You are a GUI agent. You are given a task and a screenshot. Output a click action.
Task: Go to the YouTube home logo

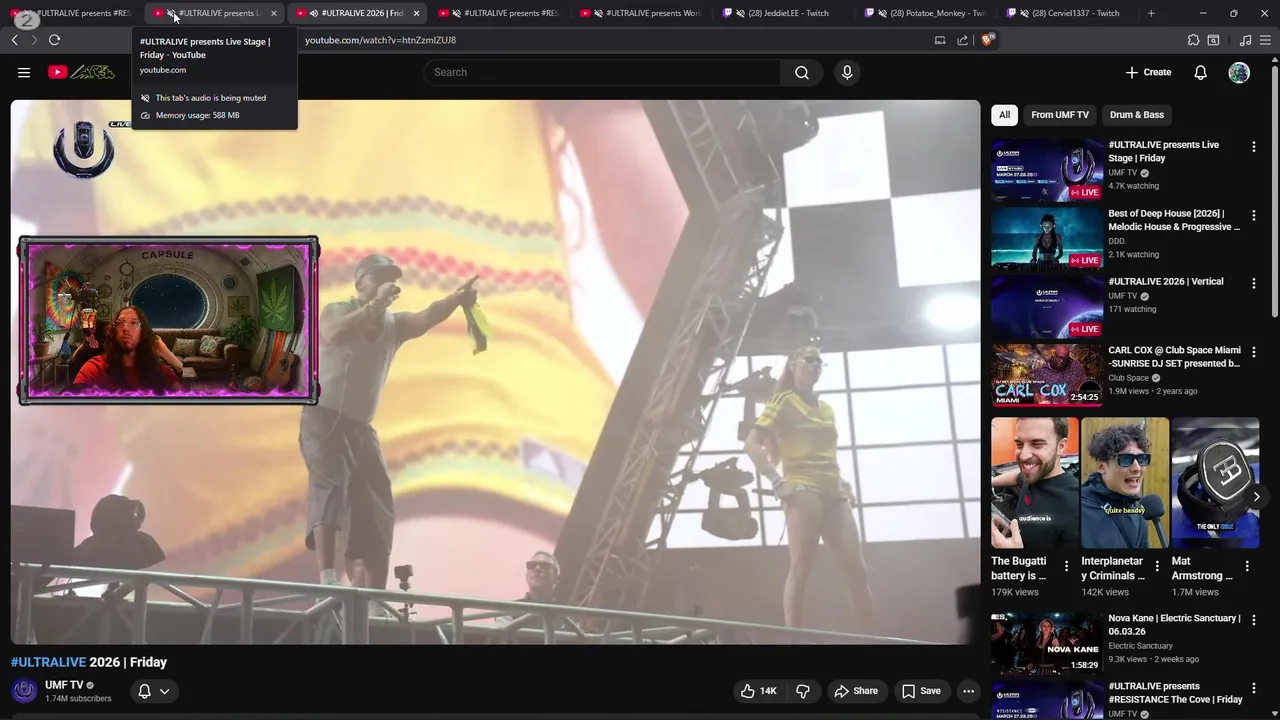pos(81,72)
